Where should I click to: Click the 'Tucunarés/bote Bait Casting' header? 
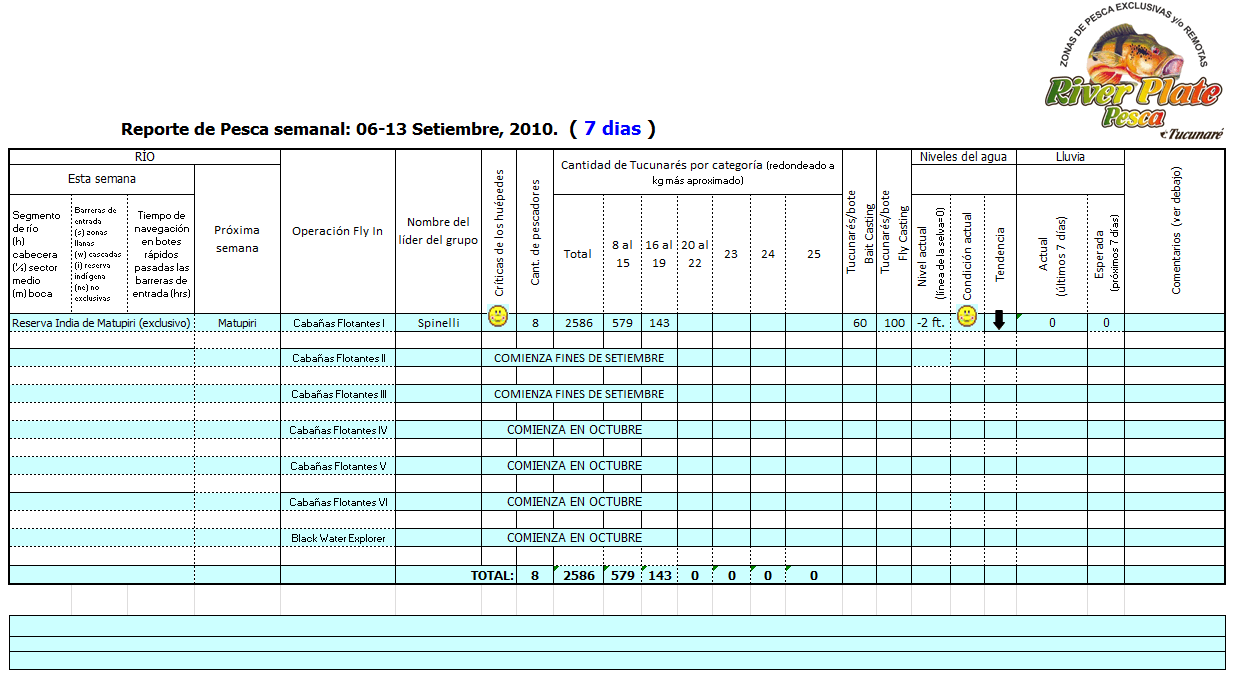click(x=859, y=232)
